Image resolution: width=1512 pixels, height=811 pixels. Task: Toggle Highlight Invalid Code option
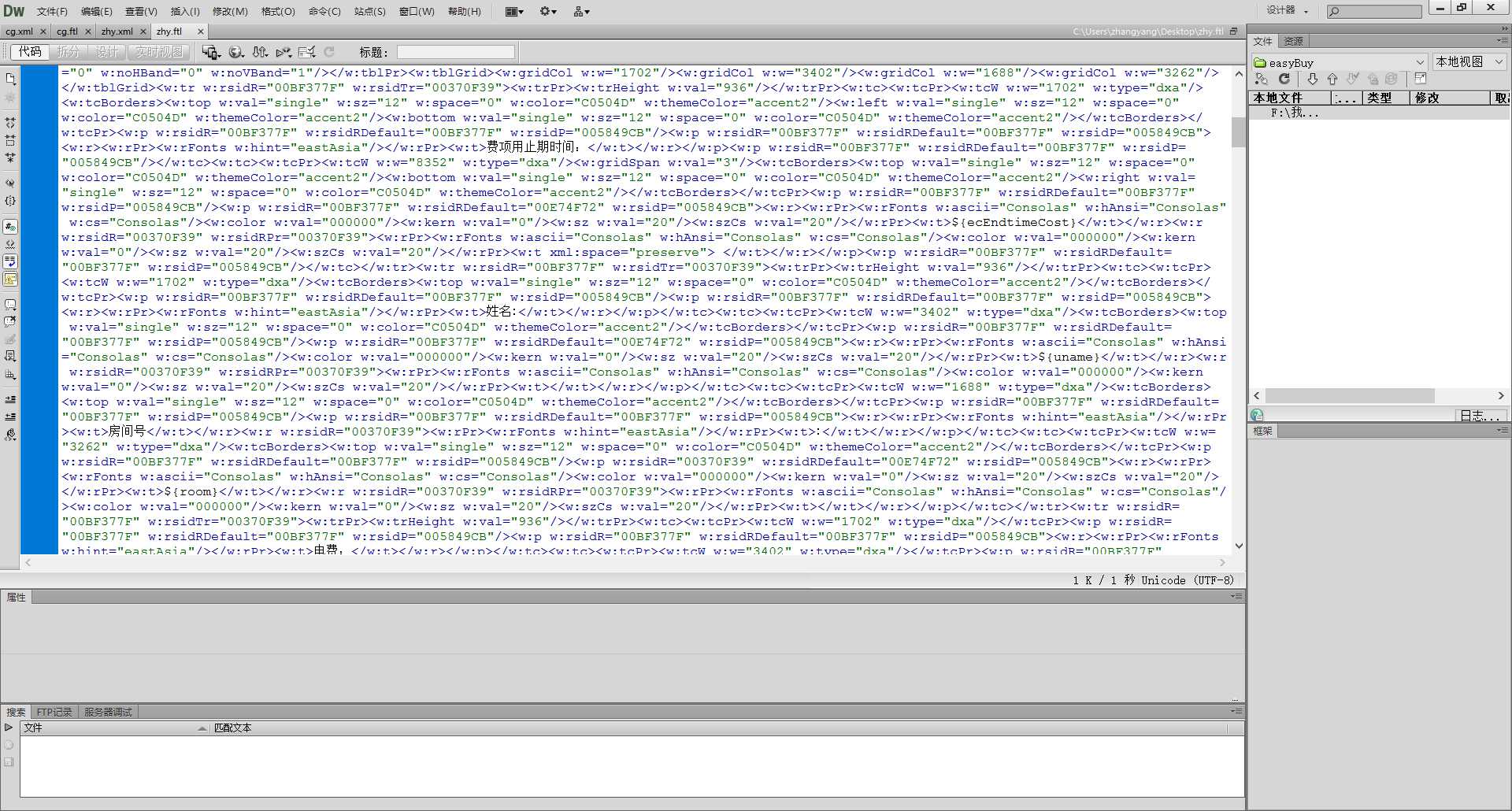click(10, 243)
